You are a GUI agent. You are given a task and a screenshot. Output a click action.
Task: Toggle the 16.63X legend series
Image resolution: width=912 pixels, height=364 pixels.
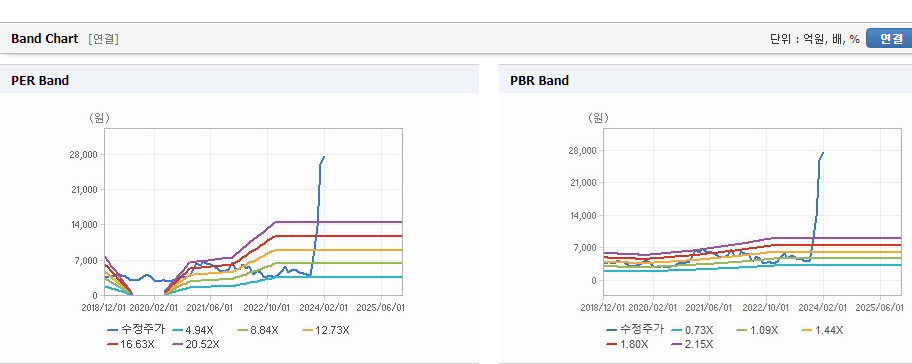pos(131,344)
